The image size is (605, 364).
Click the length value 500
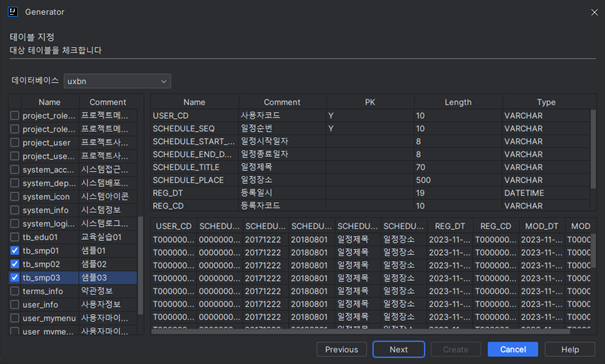pos(423,180)
